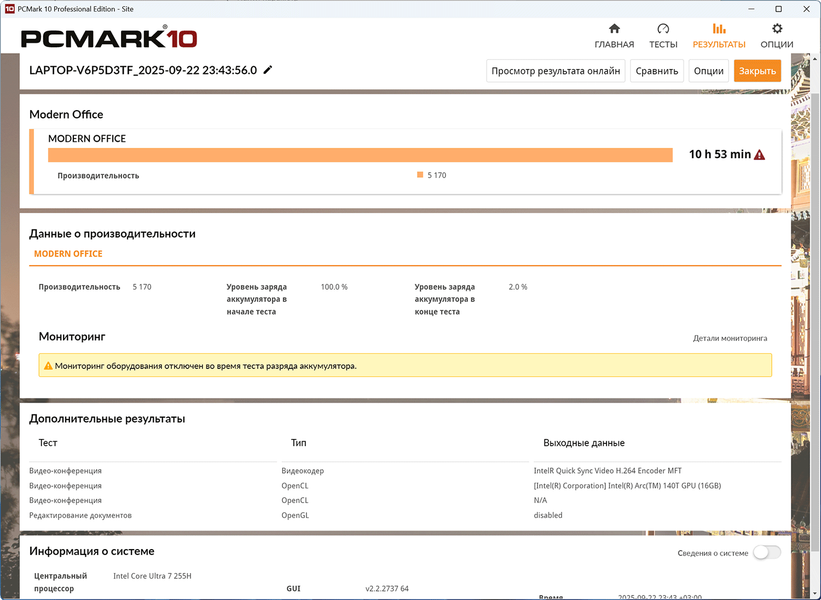Screen dimensions: 821x600
Task: Open the Опции button next to Сравнить
Action: coord(708,71)
